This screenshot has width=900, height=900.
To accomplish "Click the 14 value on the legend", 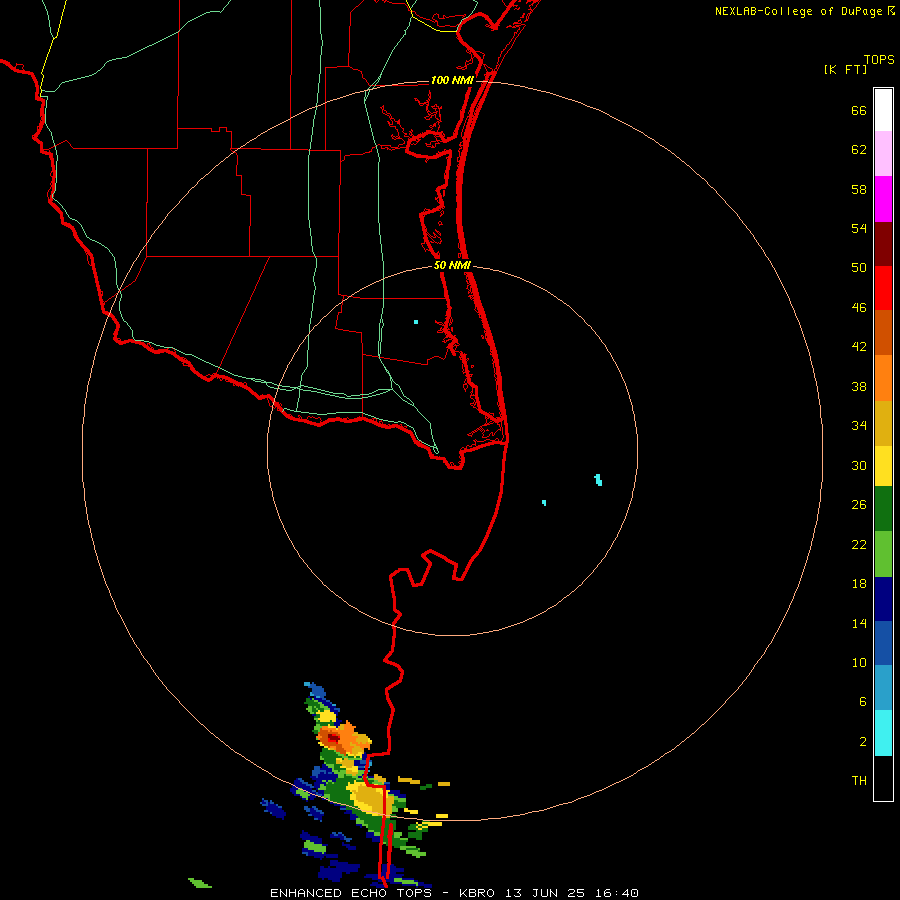I will click(x=859, y=623).
